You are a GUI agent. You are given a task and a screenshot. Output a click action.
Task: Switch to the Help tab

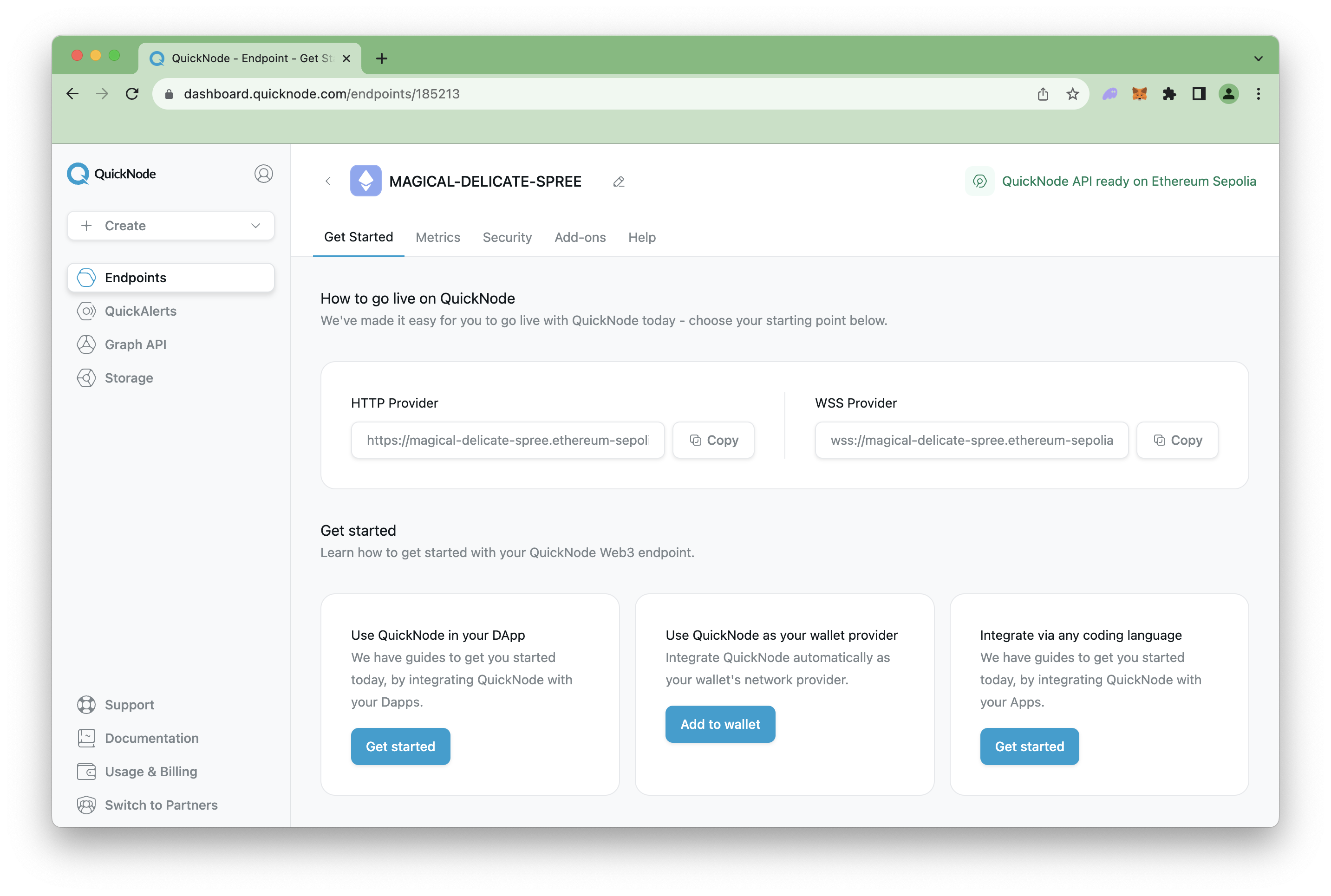pos(642,237)
